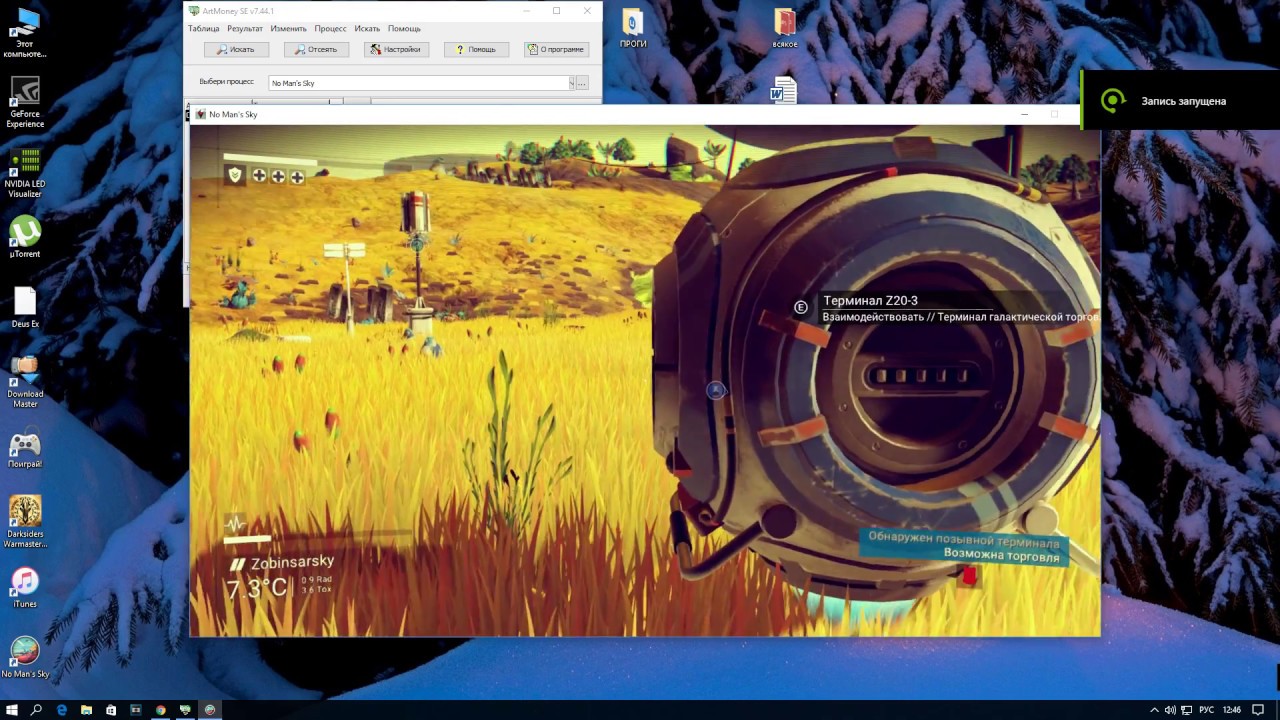
Task: Click the О программе about button
Action: (x=557, y=49)
